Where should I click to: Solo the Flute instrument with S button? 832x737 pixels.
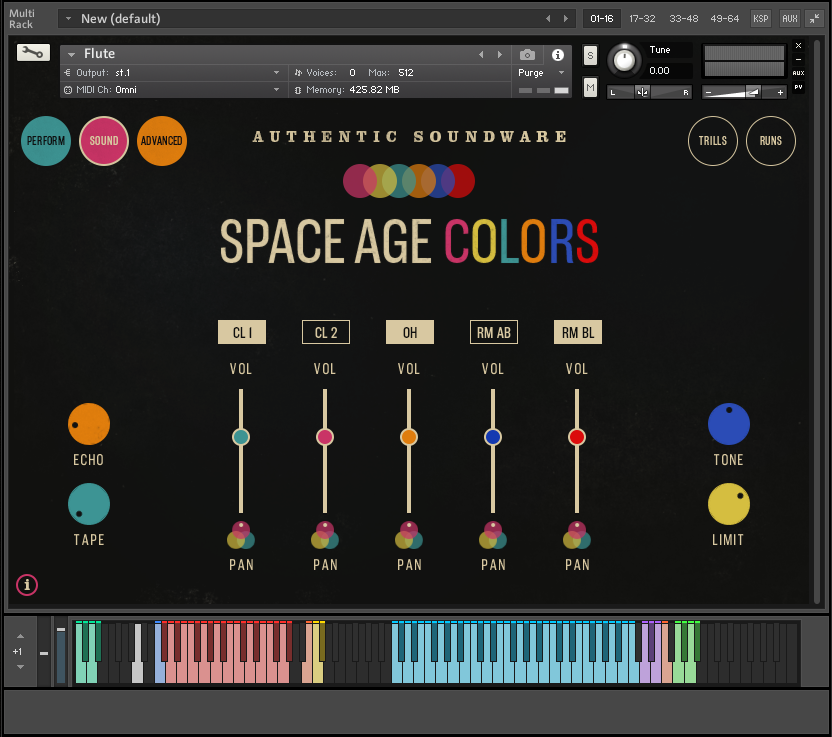(x=590, y=55)
